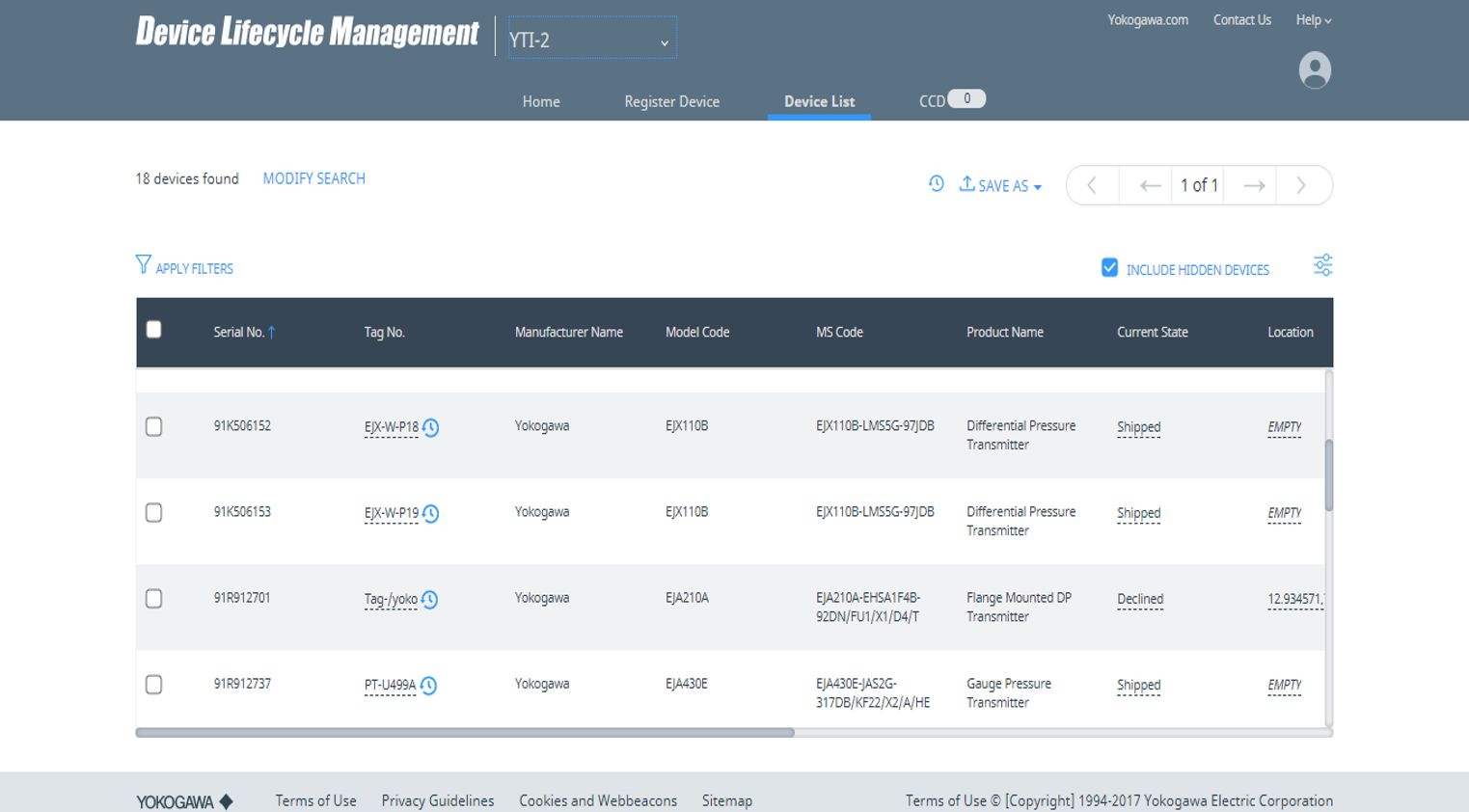
Task: Open the Home tab
Action: pyautogui.click(x=541, y=101)
